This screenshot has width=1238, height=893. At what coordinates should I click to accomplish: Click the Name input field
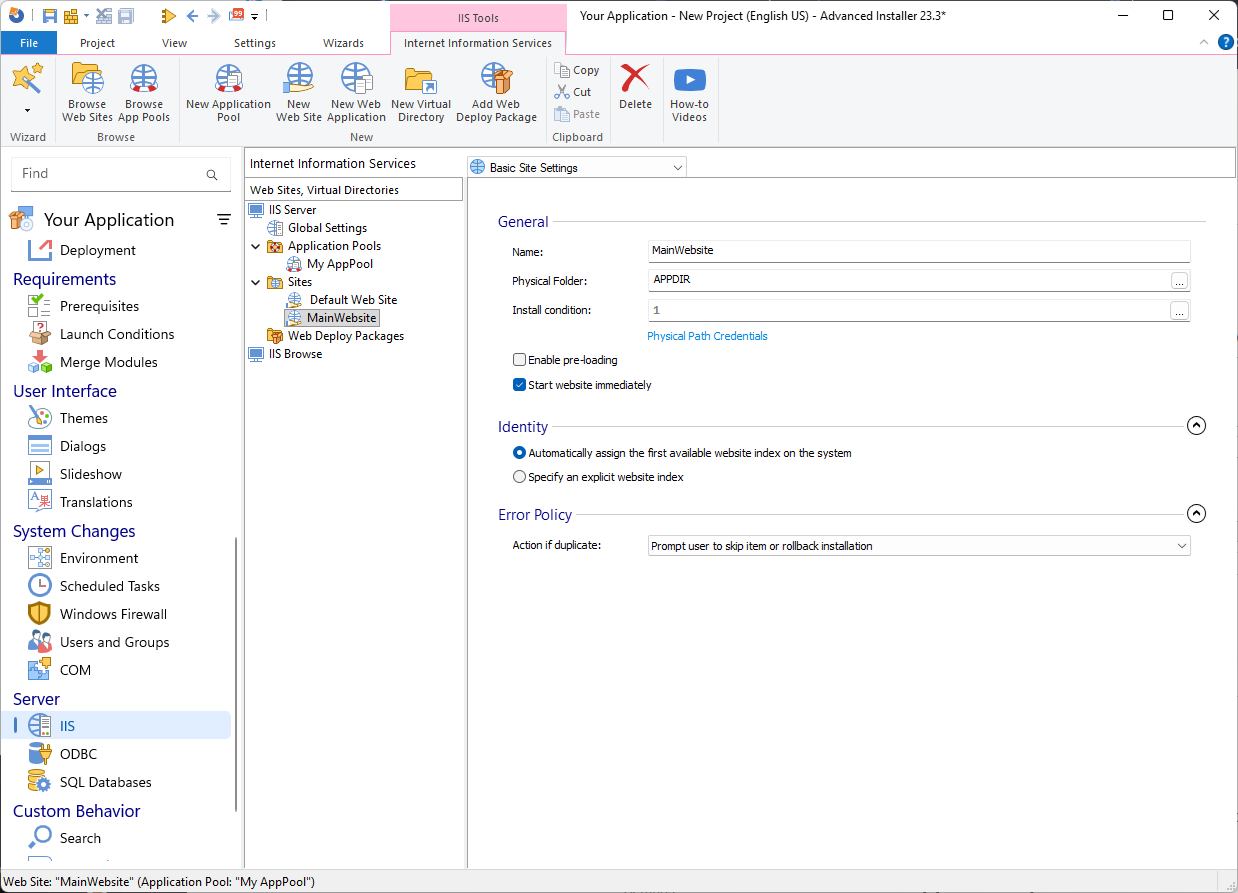point(919,251)
